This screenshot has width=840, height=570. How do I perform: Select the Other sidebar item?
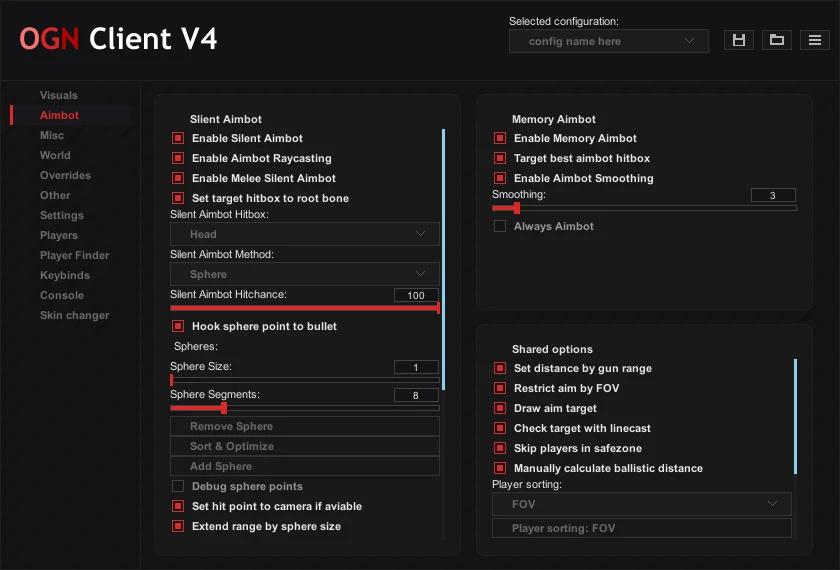(55, 196)
